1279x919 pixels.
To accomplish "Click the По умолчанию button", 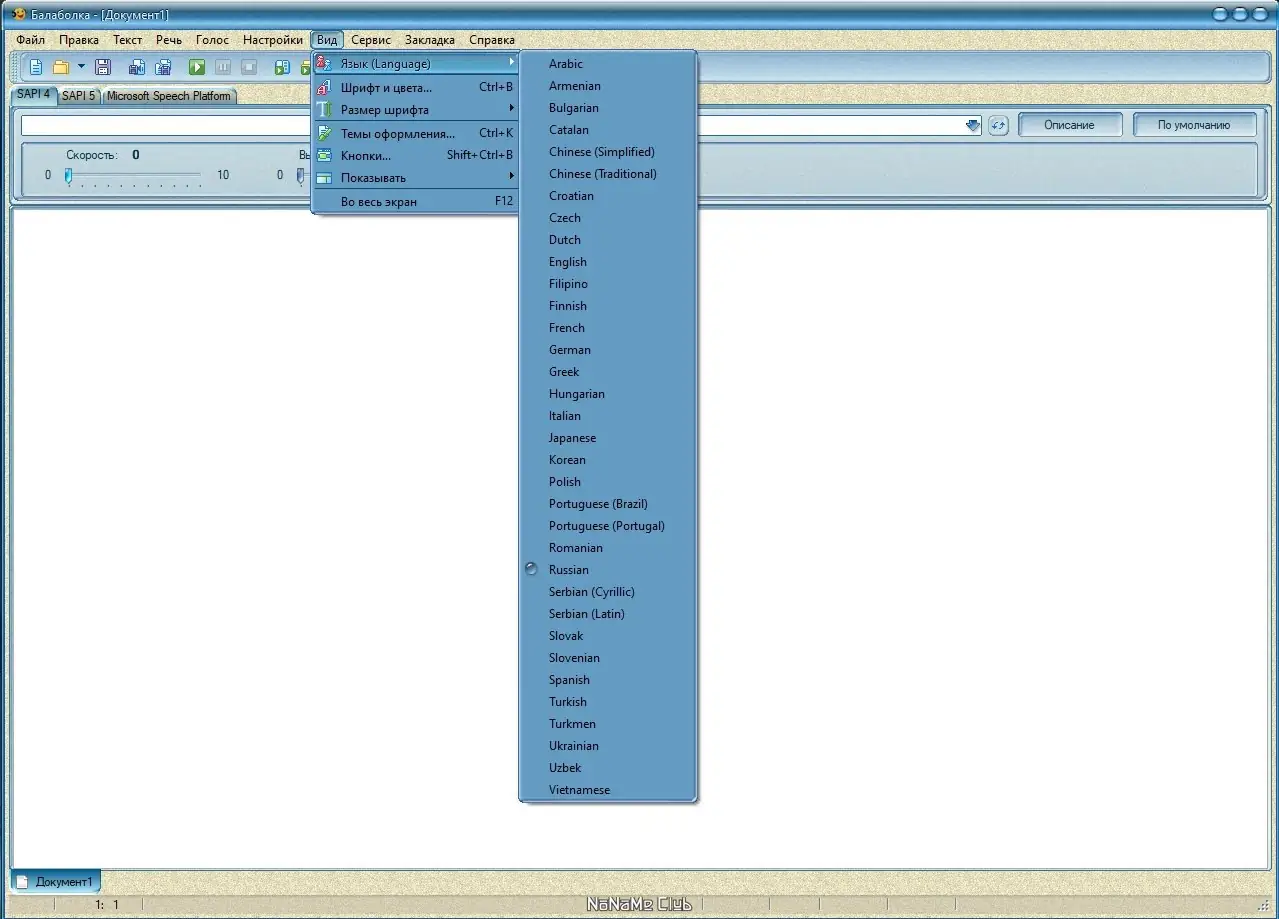I will point(1193,125).
